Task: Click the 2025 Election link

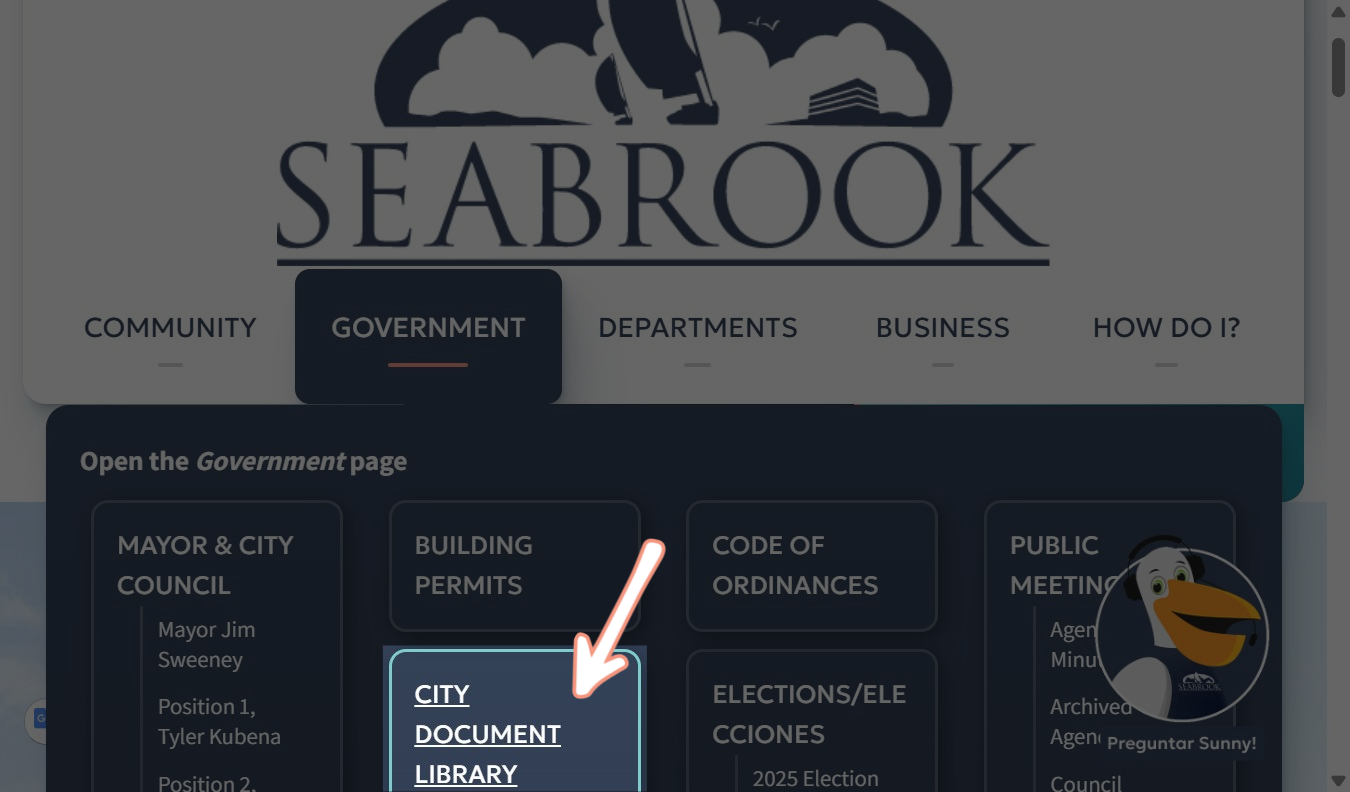Action: point(815,779)
